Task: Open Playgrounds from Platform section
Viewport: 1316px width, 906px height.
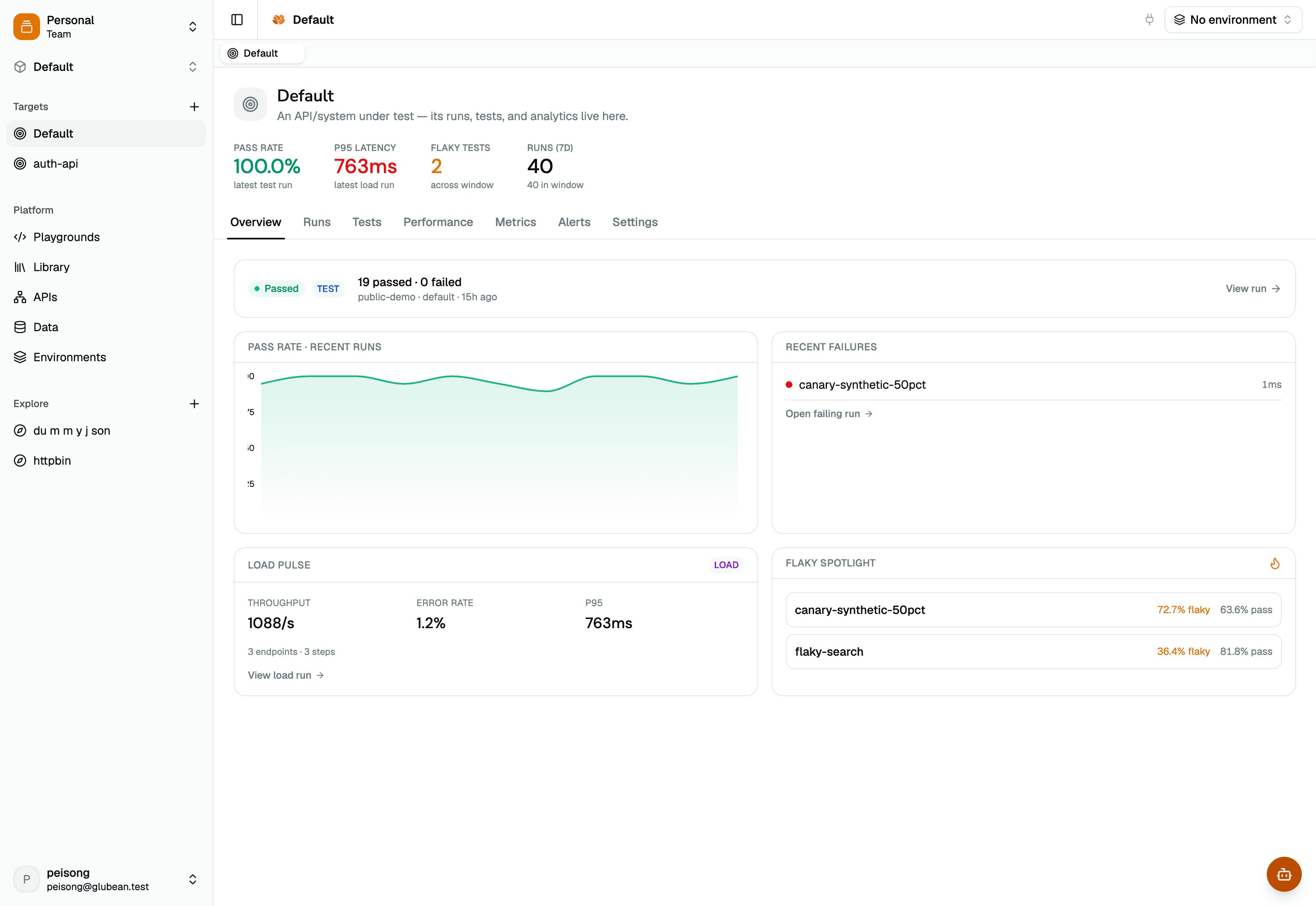Action: [x=106, y=237]
